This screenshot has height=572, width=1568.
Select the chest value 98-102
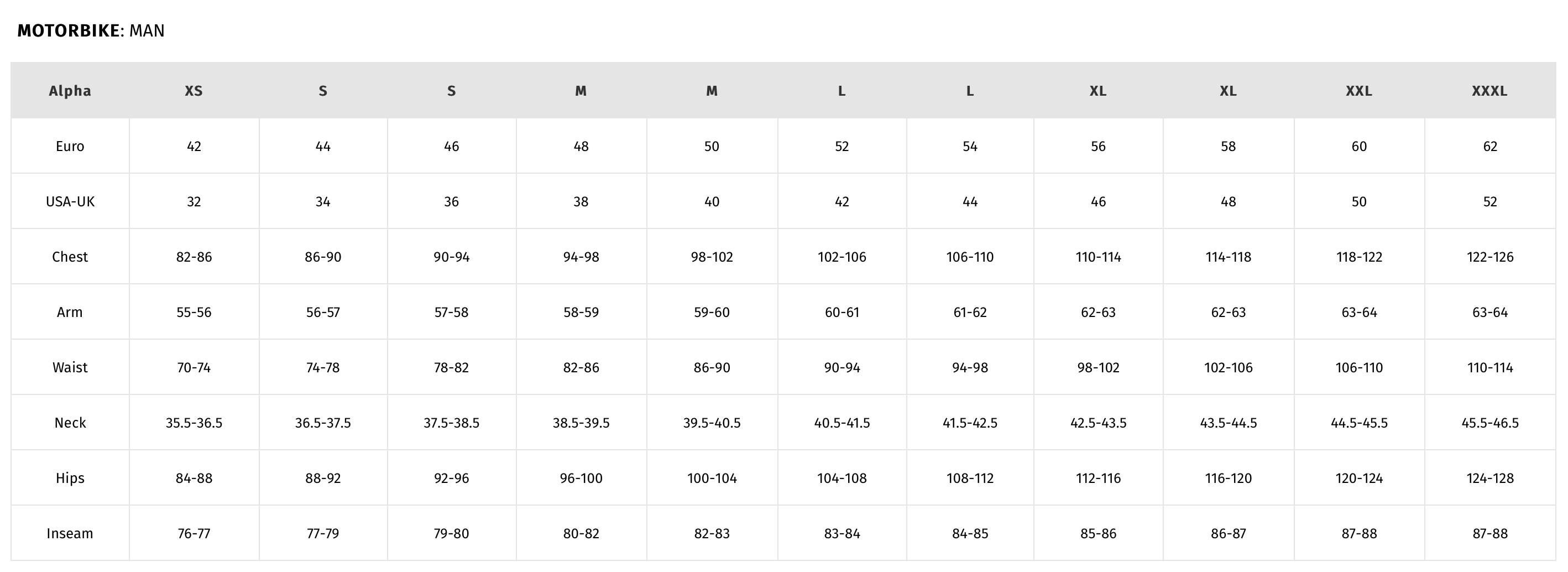click(x=712, y=257)
